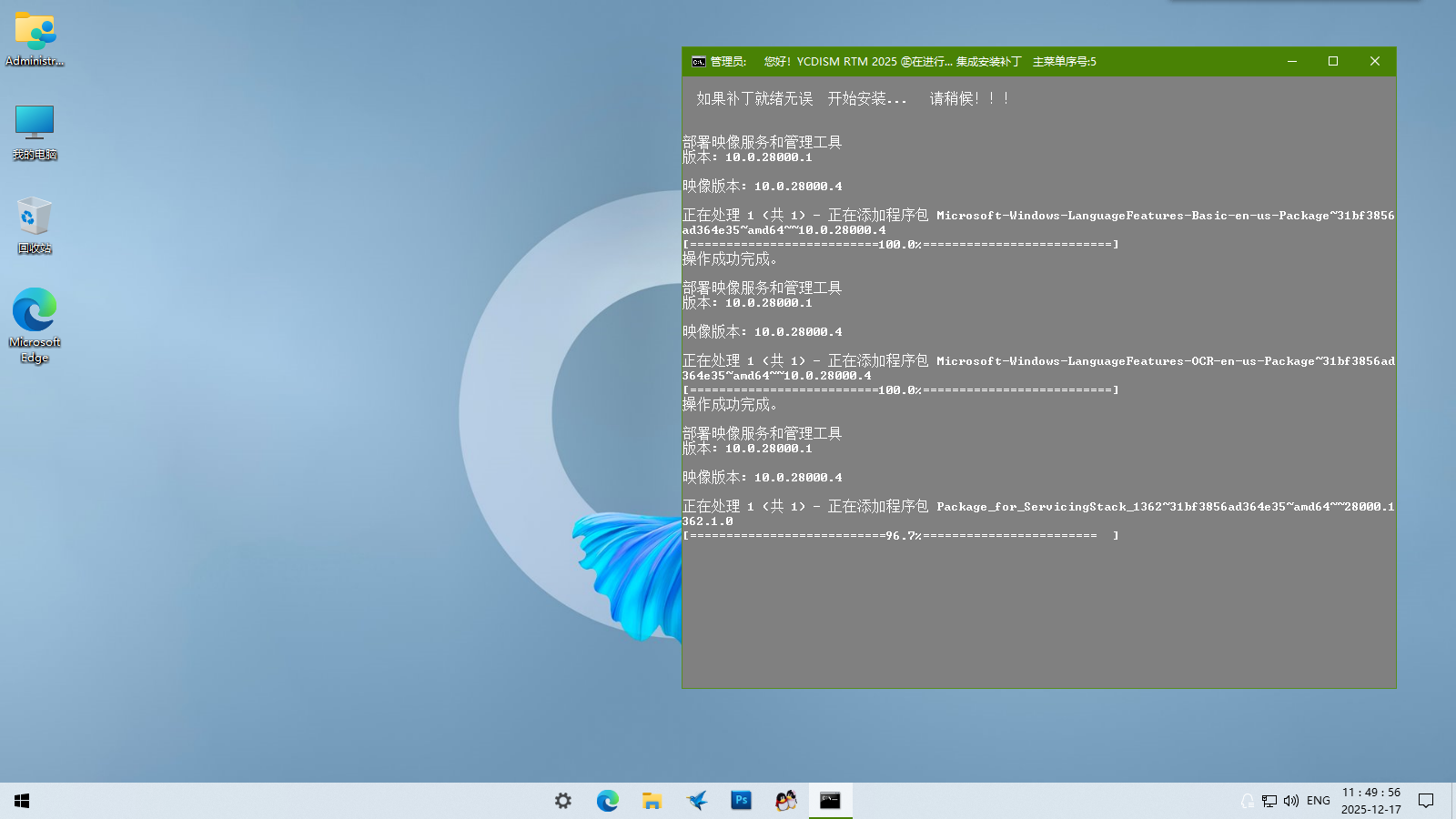This screenshot has width=1456, height=819.
Task: Minimize the YCDISM console window
Action: tap(1291, 62)
